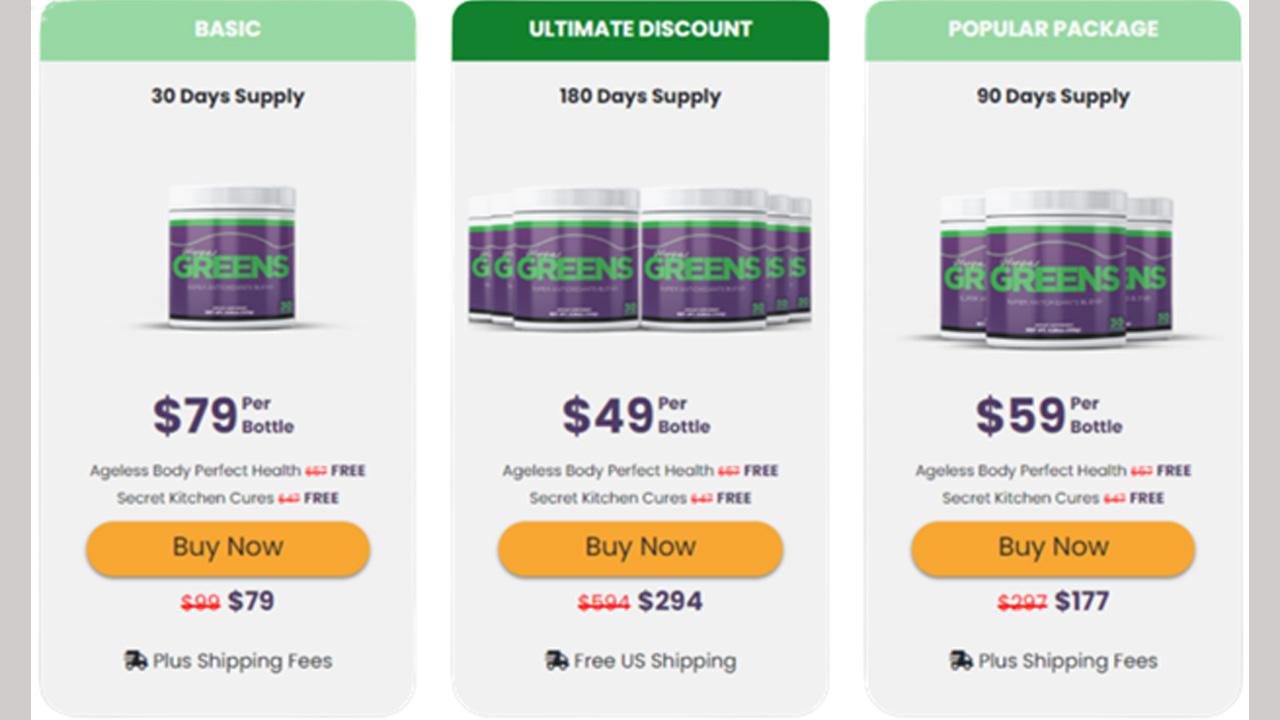Click the truck icon under Popular Package
The width and height of the screenshot is (1280, 720).
coord(961,660)
